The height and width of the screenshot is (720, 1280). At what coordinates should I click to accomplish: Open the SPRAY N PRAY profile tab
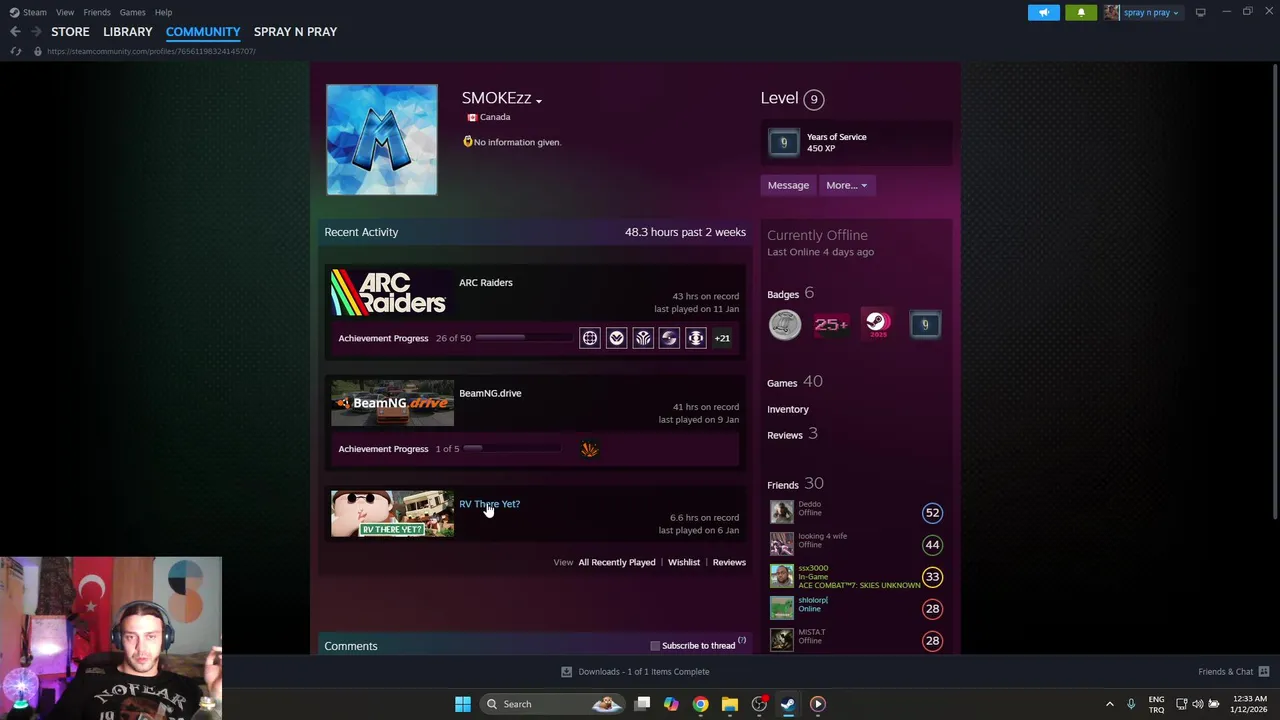(x=295, y=32)
